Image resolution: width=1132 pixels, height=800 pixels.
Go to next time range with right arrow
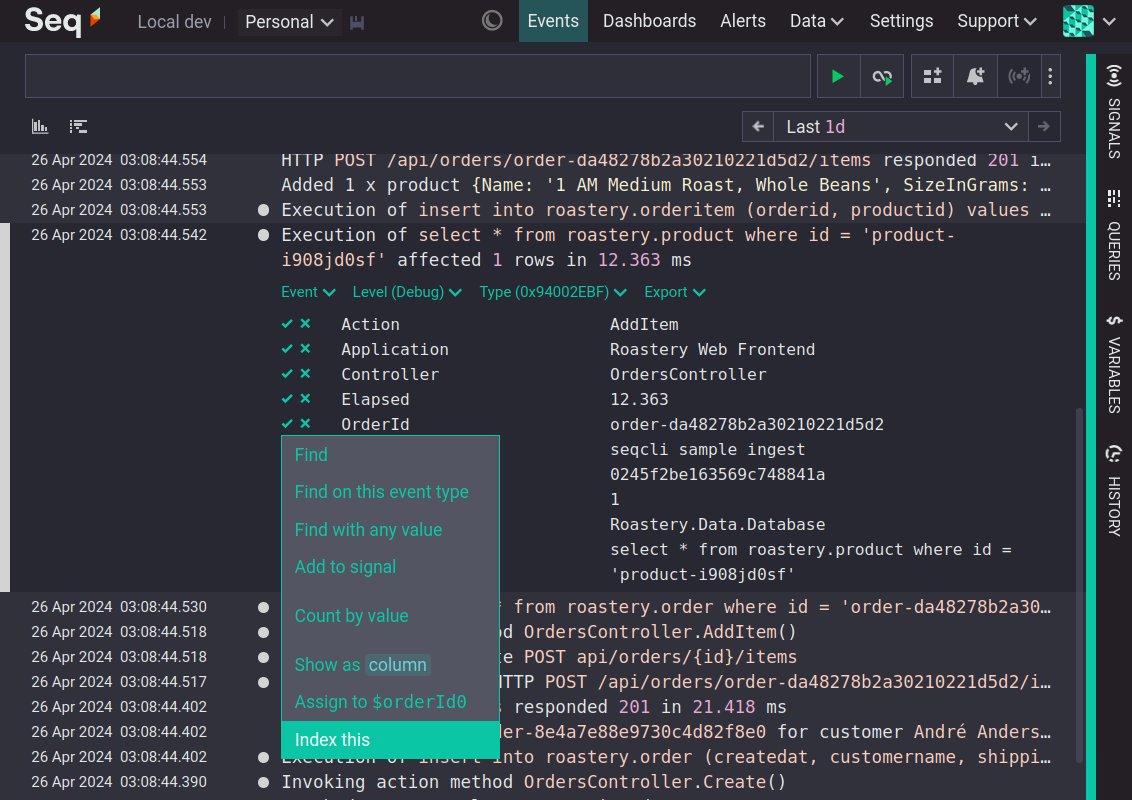tap(1044, 126)
